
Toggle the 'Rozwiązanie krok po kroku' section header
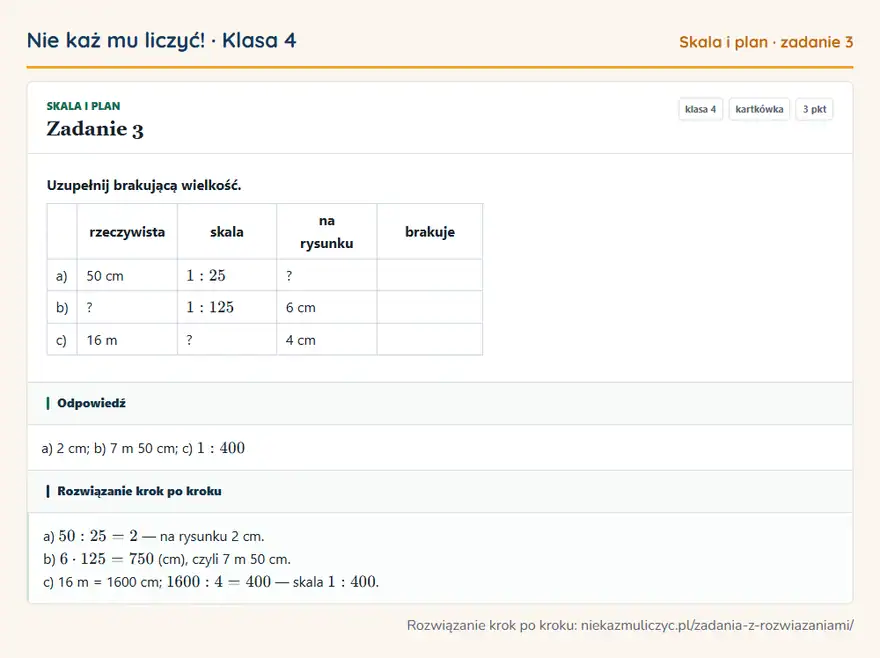[x=440, y=491]
